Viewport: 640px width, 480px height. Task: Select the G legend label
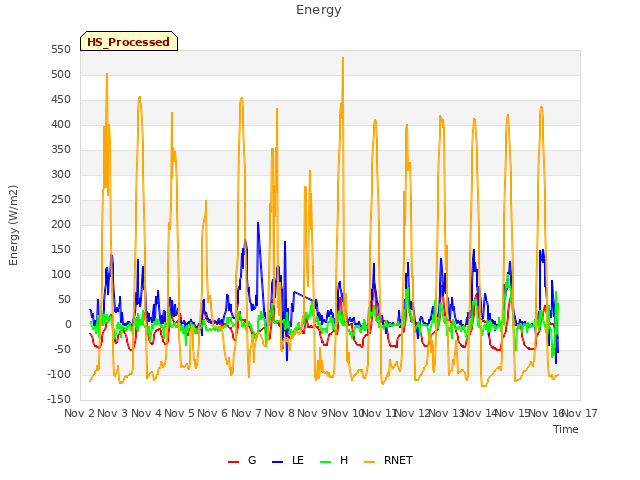[252, 460]
